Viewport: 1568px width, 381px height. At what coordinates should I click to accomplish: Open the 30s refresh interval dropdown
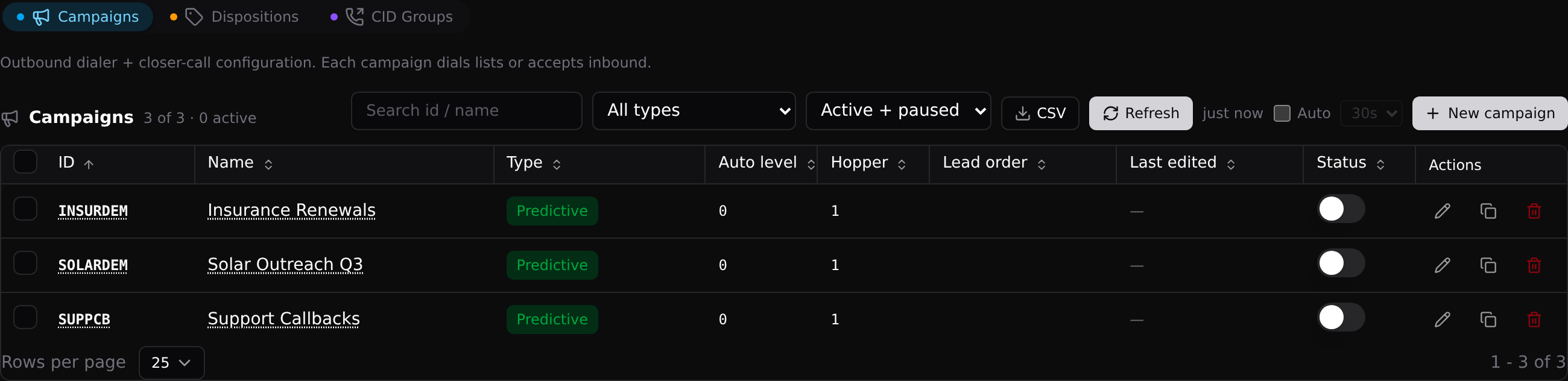tap(1371, 113)
